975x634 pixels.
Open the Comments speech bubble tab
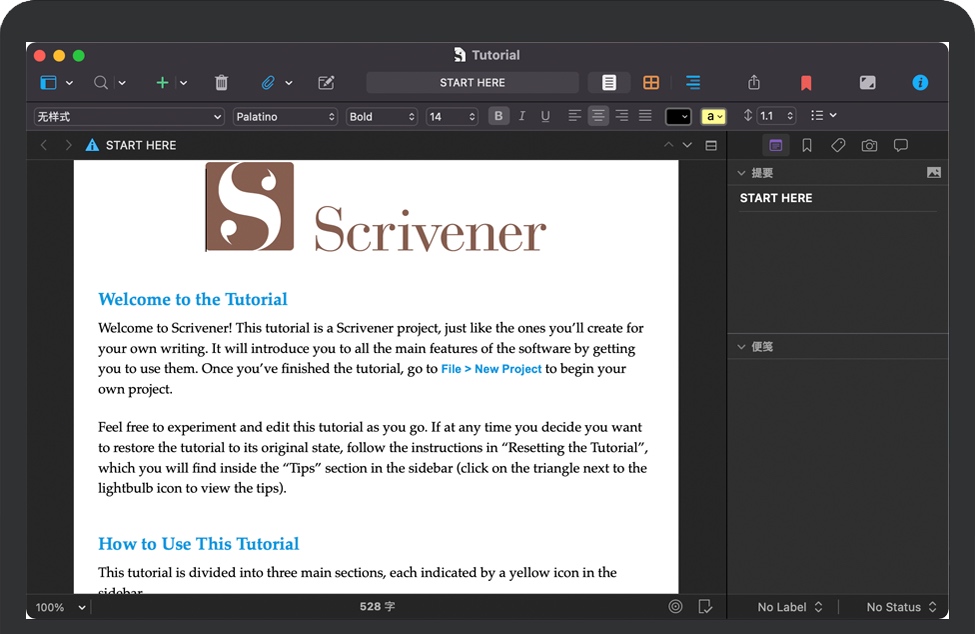point(901,146)
